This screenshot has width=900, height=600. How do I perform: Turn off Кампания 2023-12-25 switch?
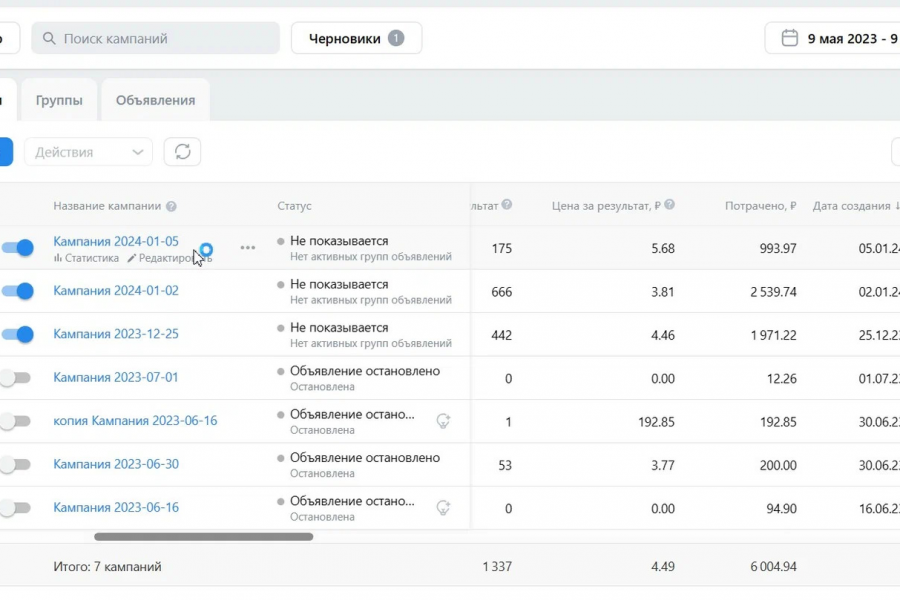(17, 335)
